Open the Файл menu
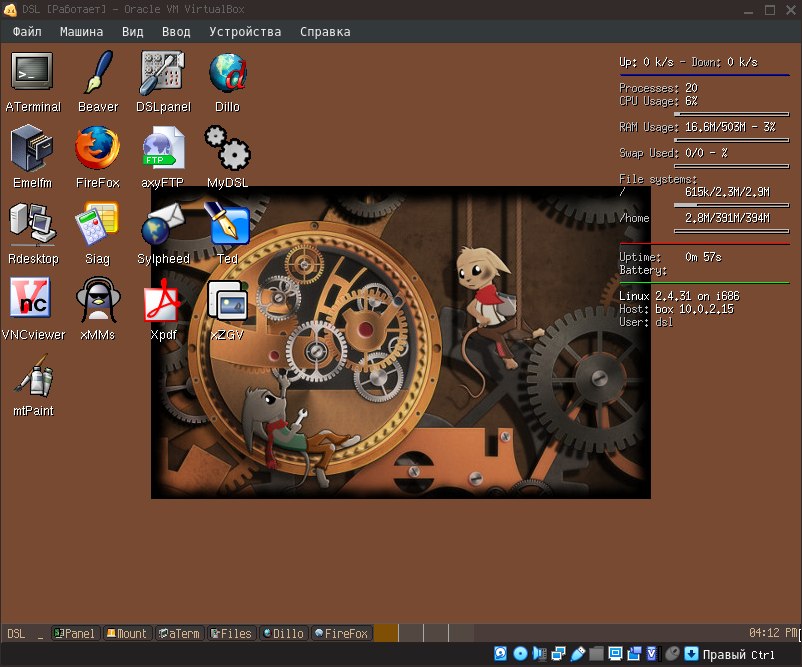Image resolution: width=802 pixels, height=667 pixels. [x=27, y=32]
